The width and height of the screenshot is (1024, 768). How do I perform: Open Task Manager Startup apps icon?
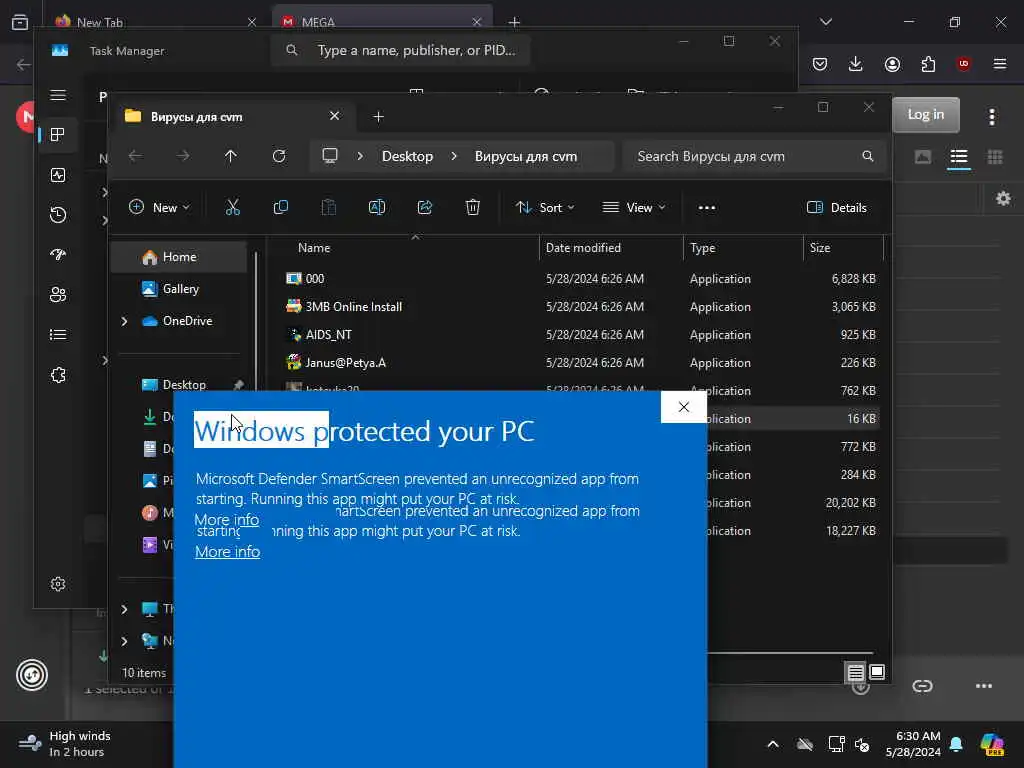tap(58, 255)
